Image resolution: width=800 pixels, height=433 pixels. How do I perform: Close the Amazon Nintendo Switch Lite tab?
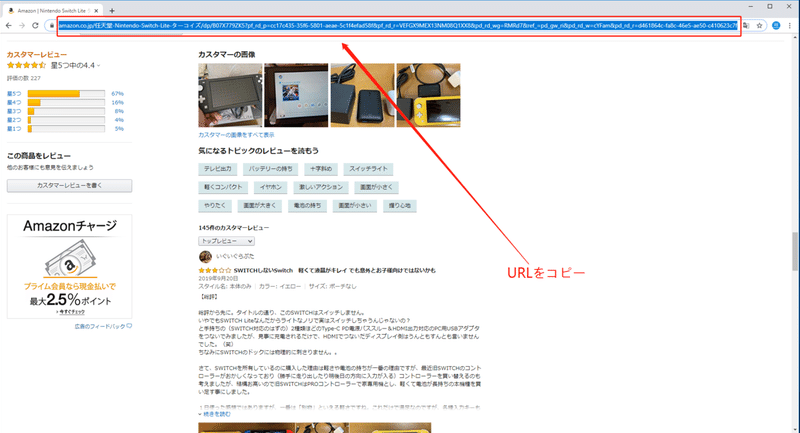(x=96, y=10)
